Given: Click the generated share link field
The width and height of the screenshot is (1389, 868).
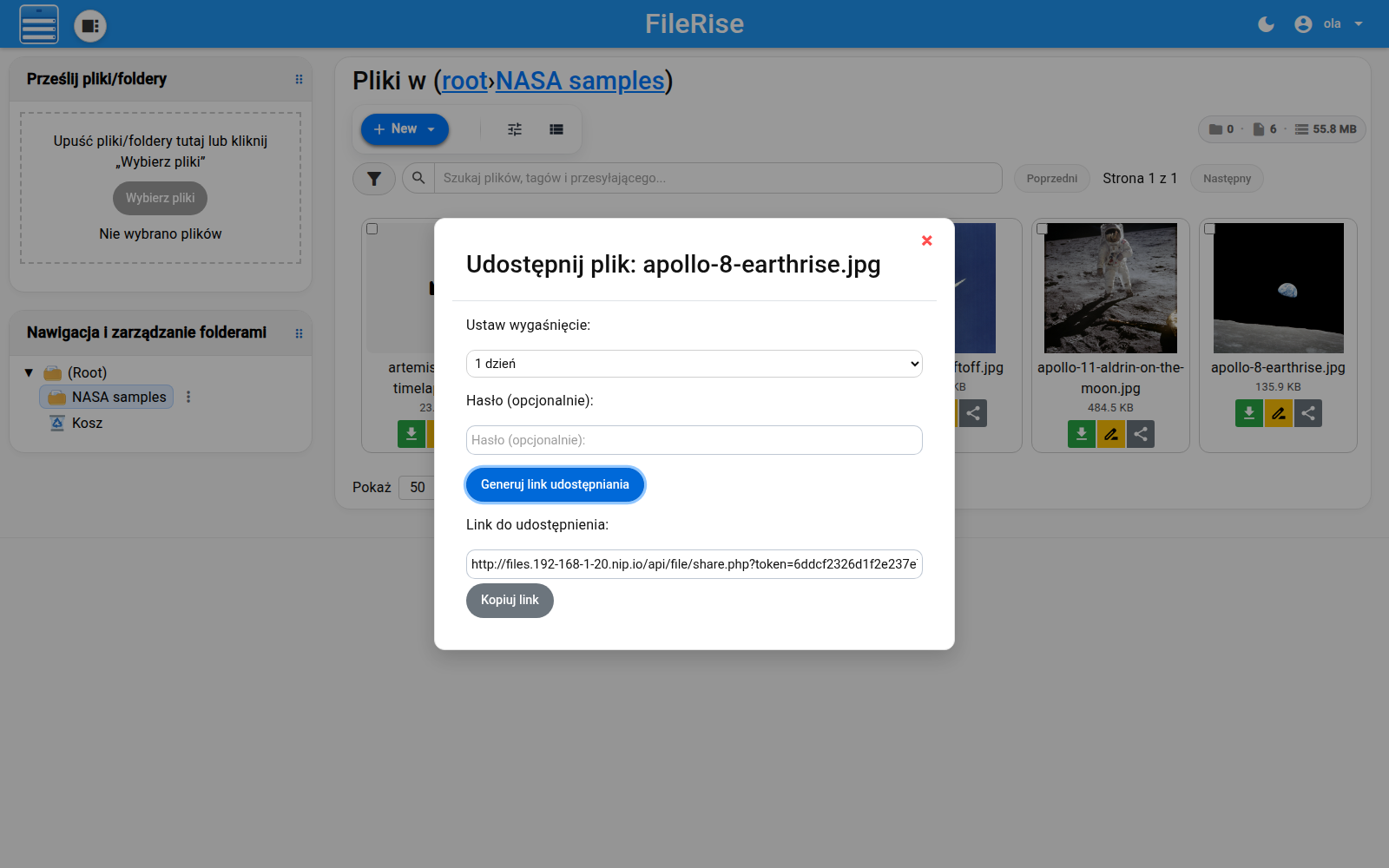Looking at the screenshot, I should point(694,564).
